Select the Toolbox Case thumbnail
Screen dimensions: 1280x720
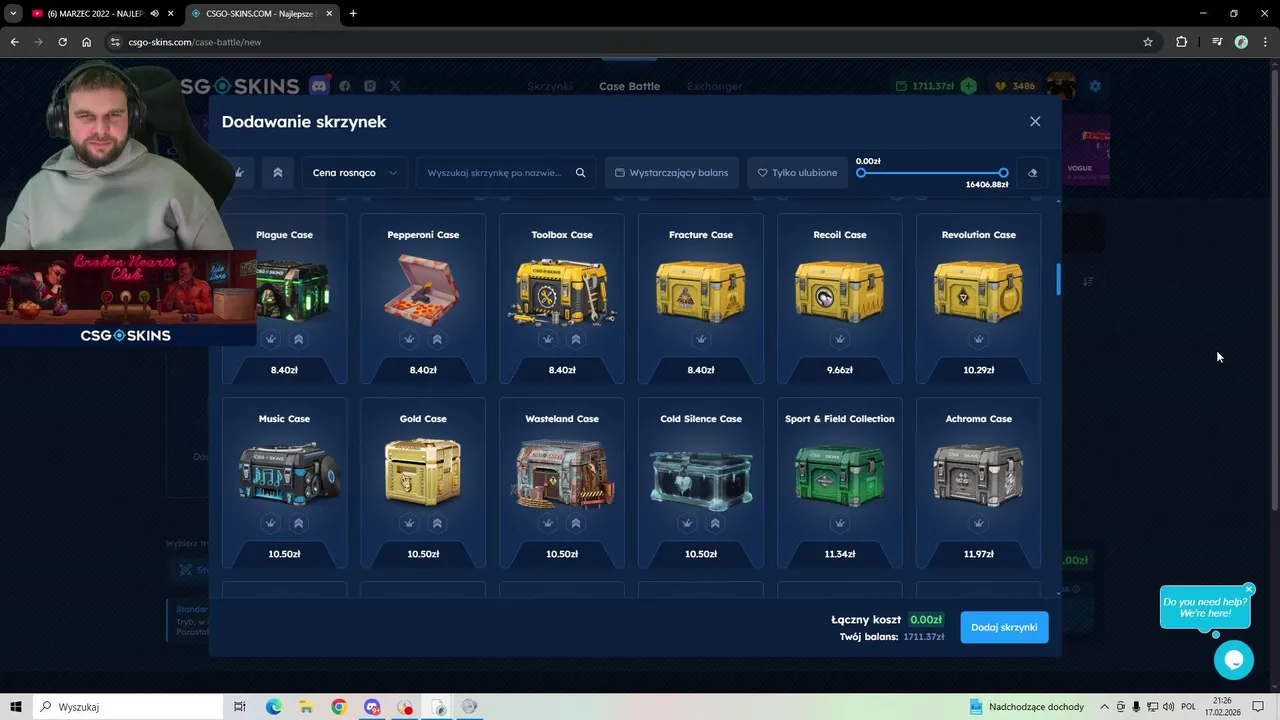pyautogui.click(x=562, y=290)
